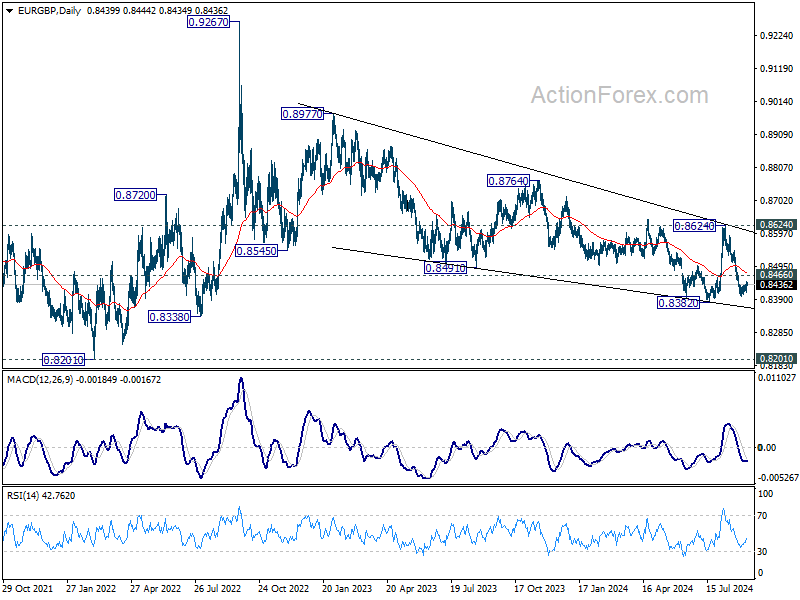This screenshot has height=600, width=800.
Task: Click the 0.87020 price axis value
Action: (777, 201)
